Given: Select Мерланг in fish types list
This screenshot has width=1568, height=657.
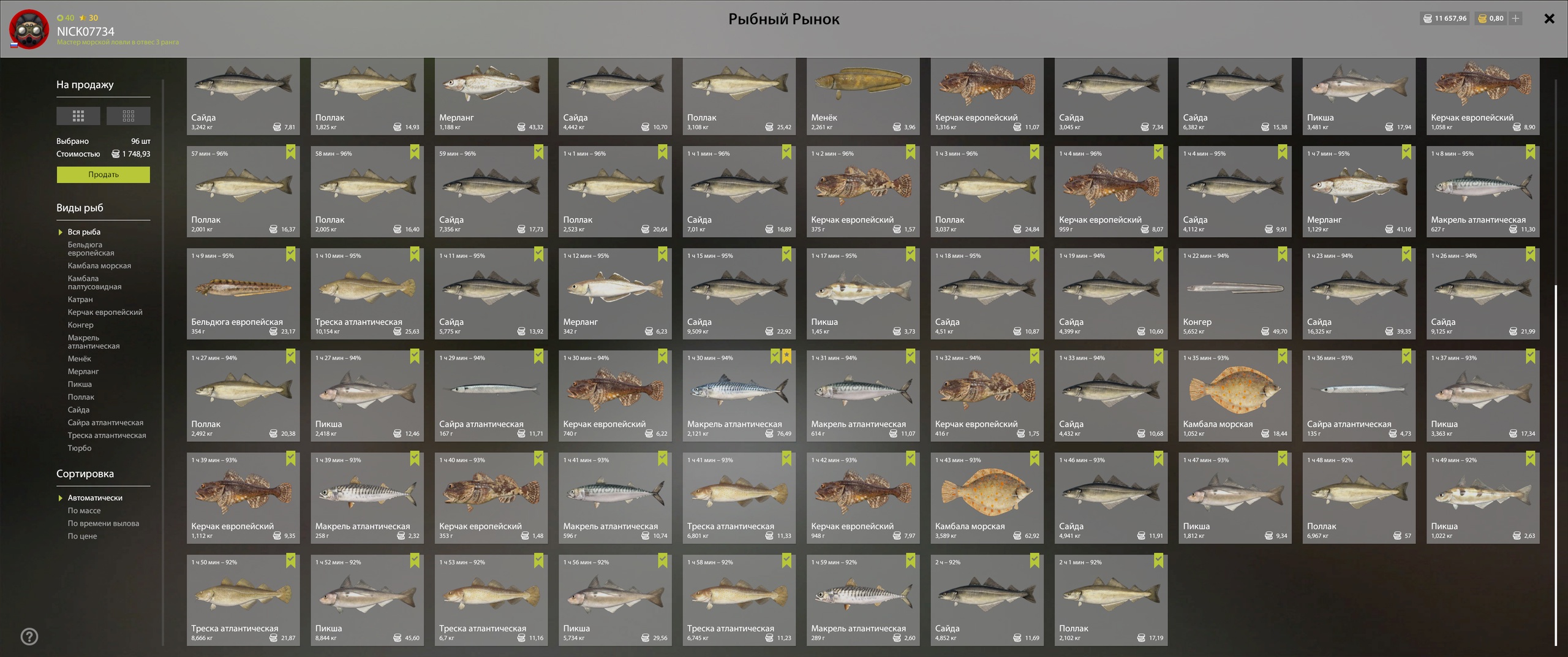Looking at the screenshot, I should (x=83, y=371).
